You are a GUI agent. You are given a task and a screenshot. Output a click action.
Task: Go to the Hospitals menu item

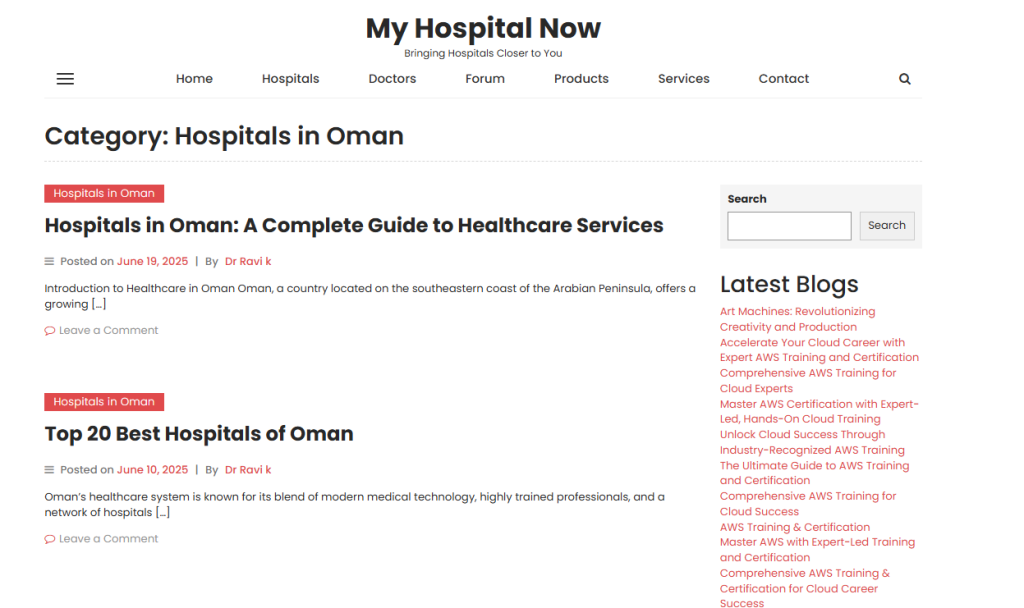coord(290,79)
